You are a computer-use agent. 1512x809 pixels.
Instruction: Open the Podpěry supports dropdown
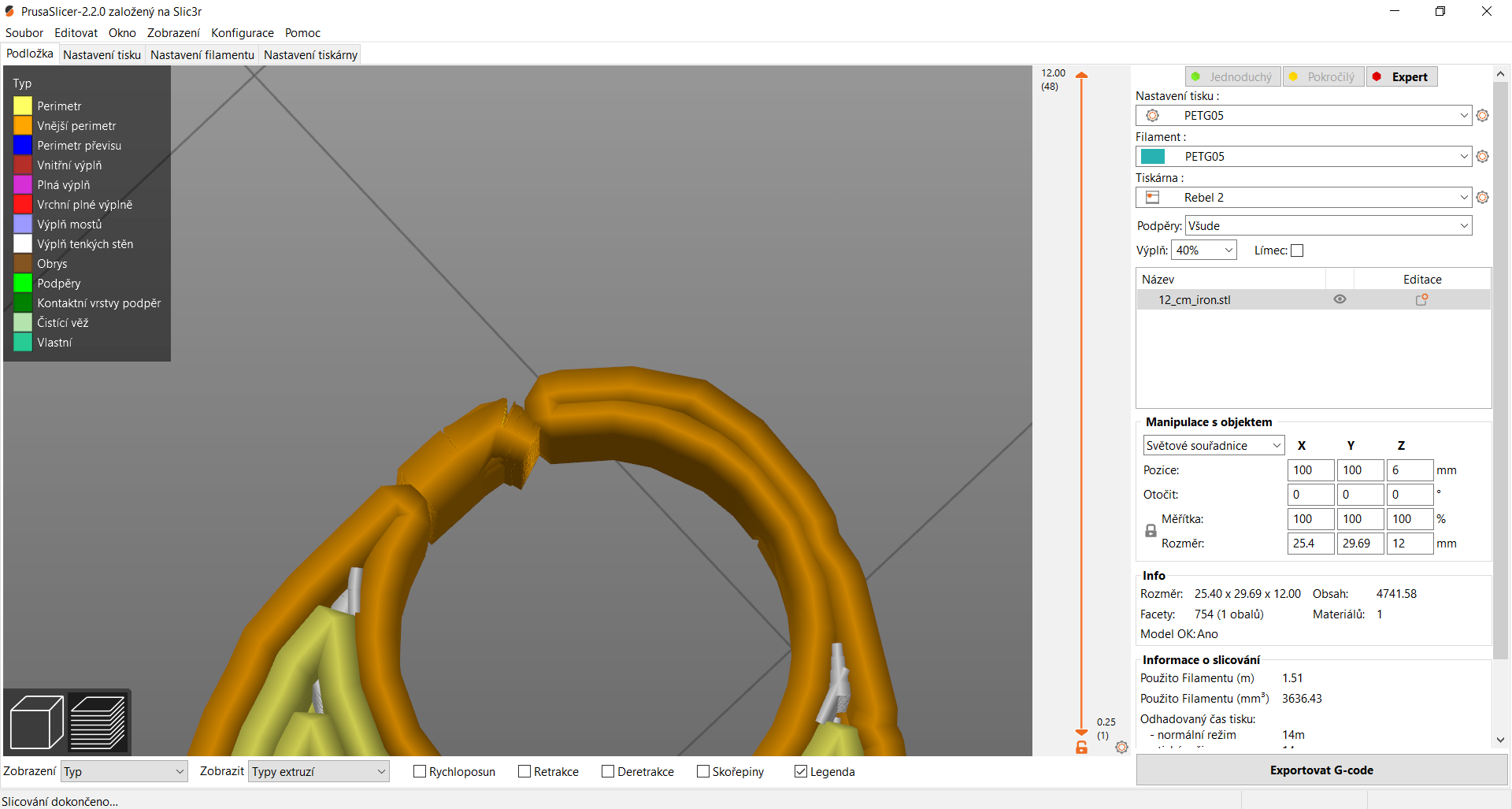[1328, 226]
